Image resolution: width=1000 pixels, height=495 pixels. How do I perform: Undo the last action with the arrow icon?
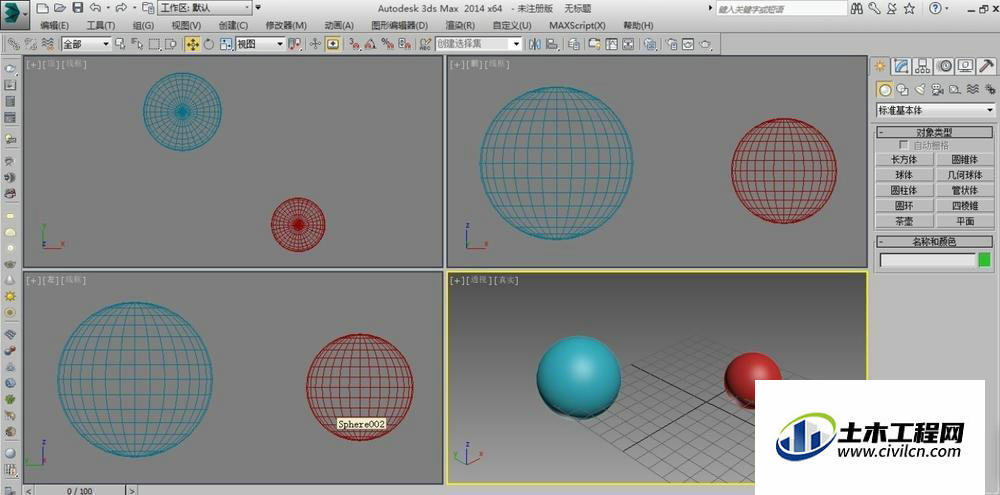[x=95, y=8]
